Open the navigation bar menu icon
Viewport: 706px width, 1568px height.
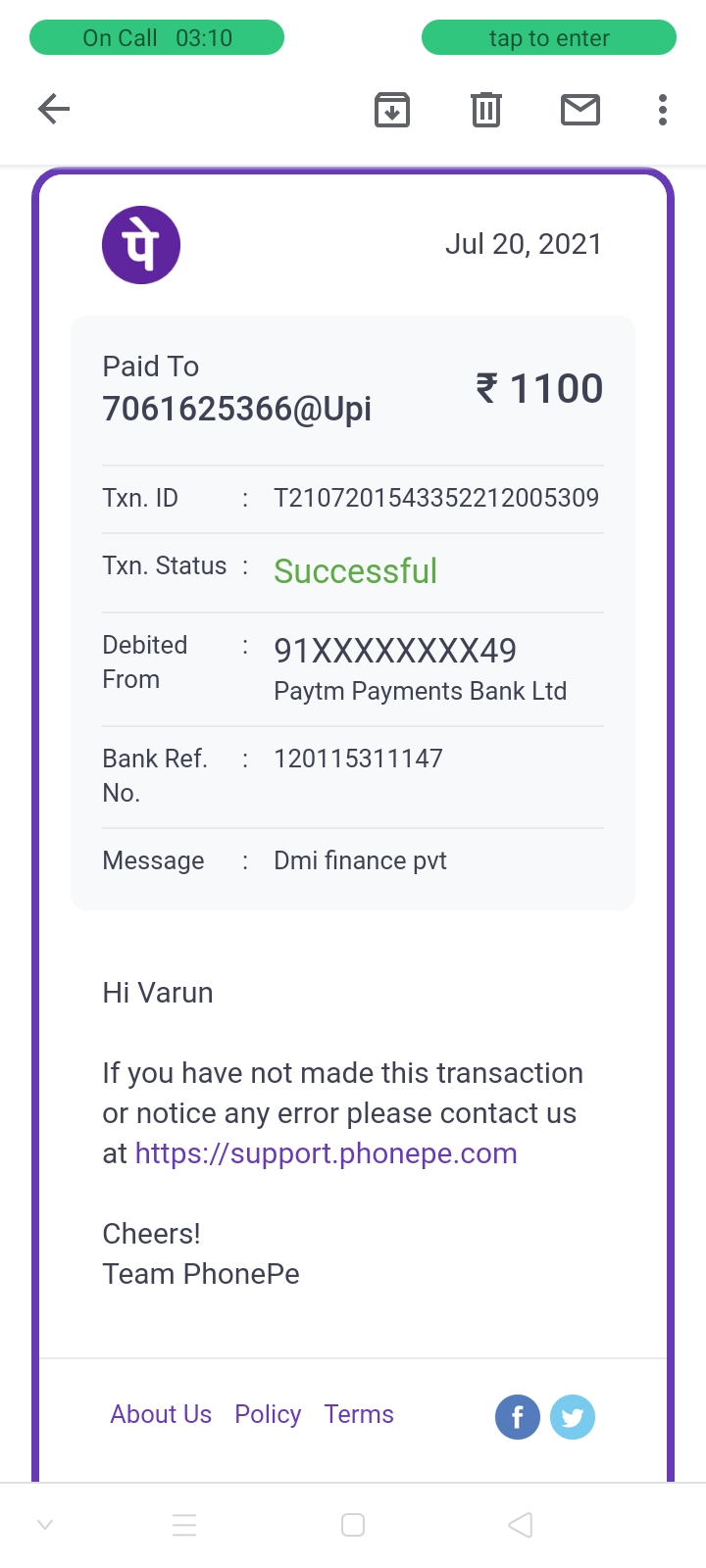184,1525
